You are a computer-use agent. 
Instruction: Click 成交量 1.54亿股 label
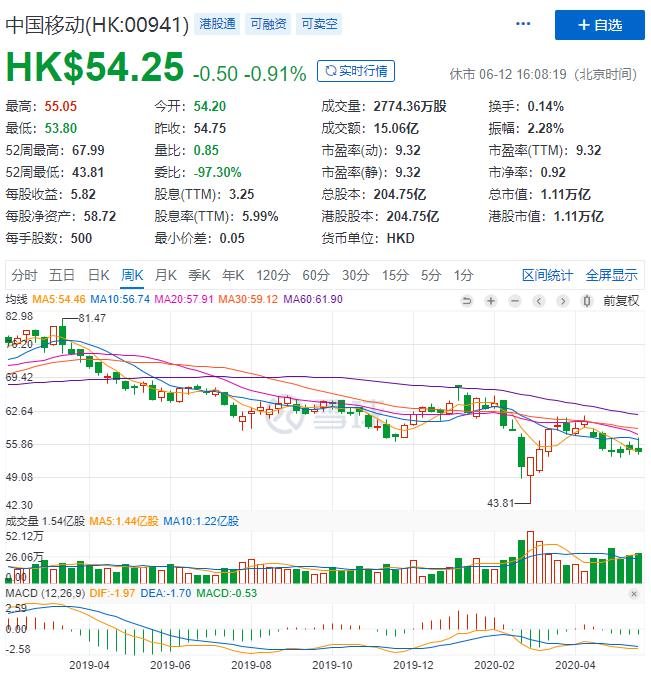tap(45, 521)
